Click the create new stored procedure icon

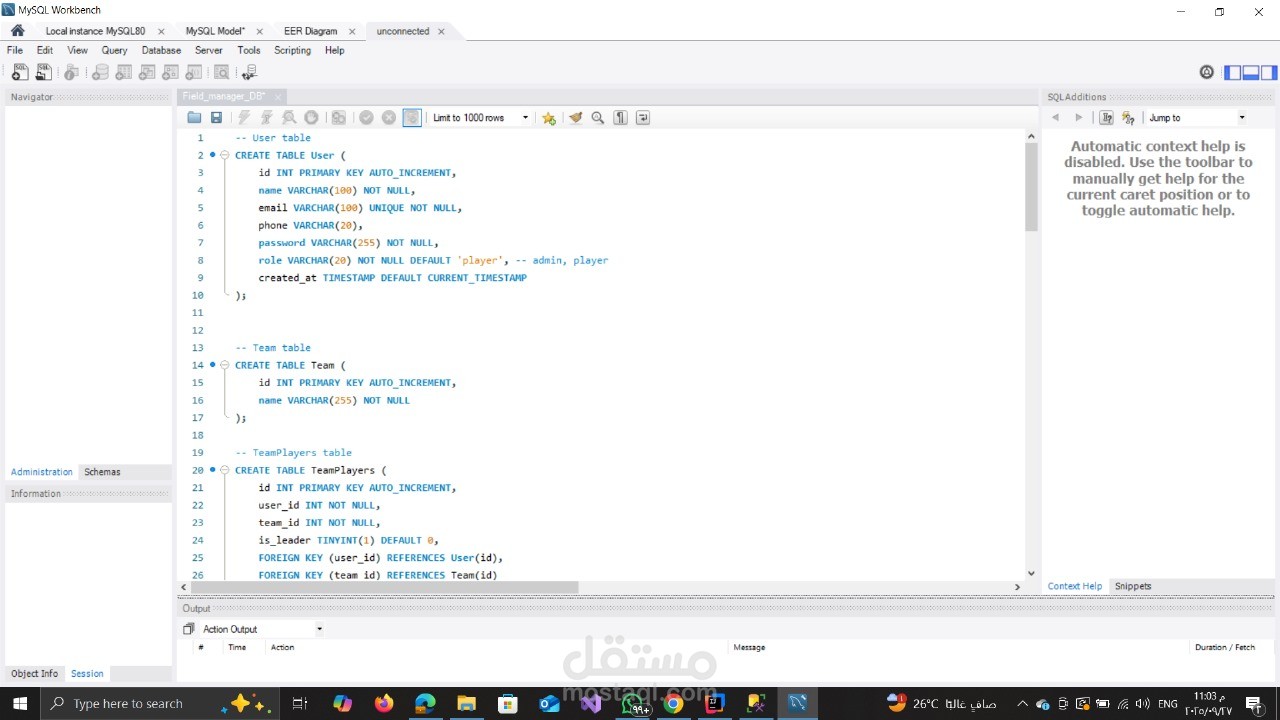(170, 72)
